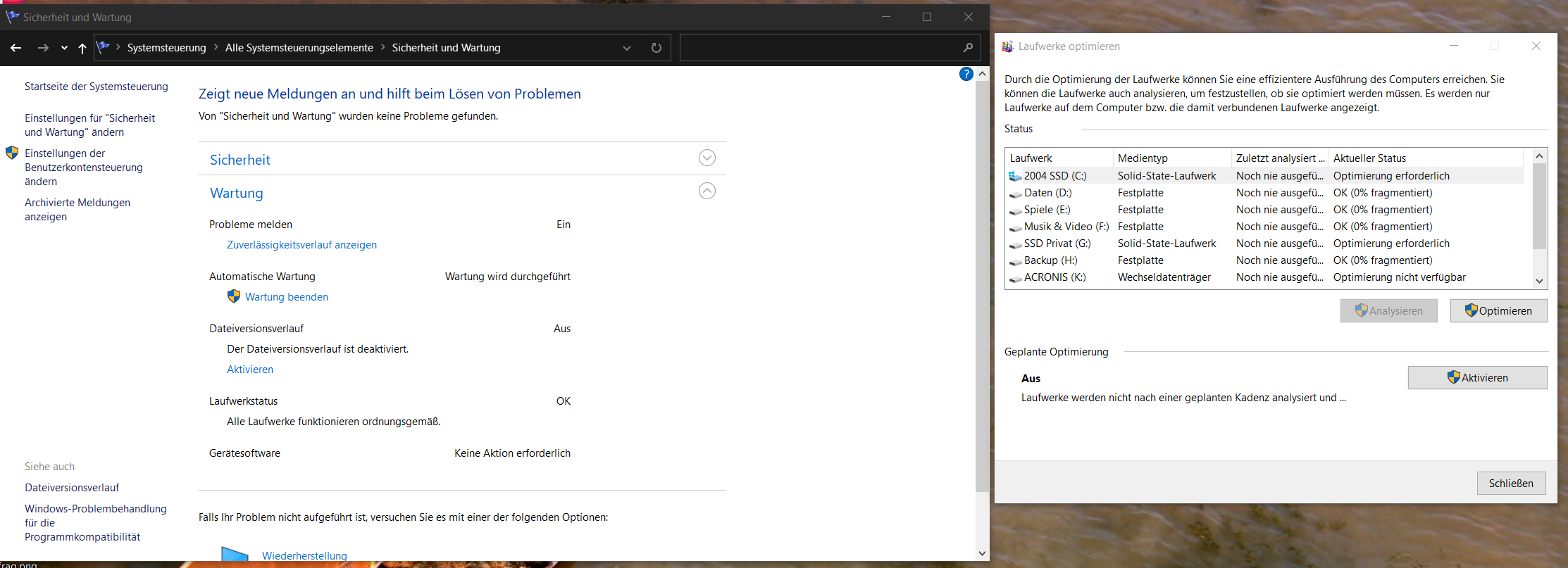
Task: Open Benutzerkontensteuerung settings link
Action: 83,168
